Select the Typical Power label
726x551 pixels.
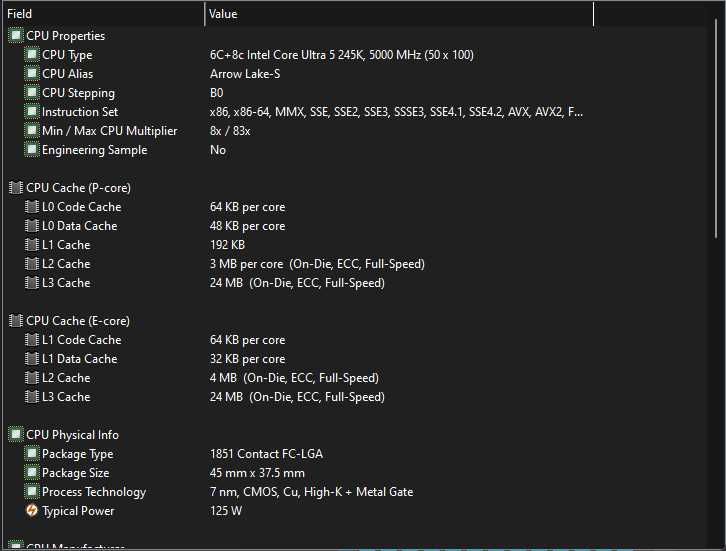78,511
